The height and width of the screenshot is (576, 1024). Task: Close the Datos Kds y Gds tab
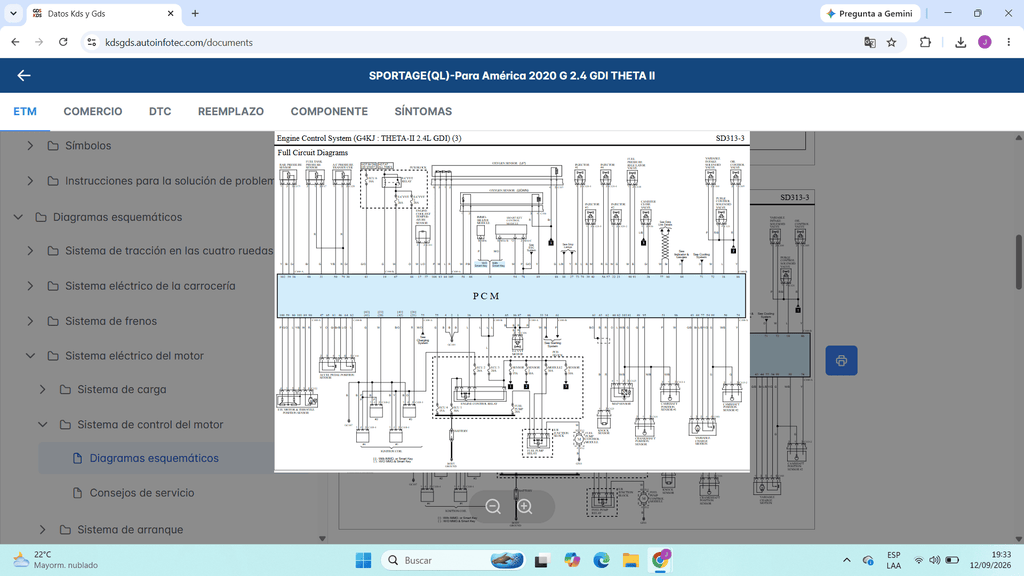pos(170,13)
